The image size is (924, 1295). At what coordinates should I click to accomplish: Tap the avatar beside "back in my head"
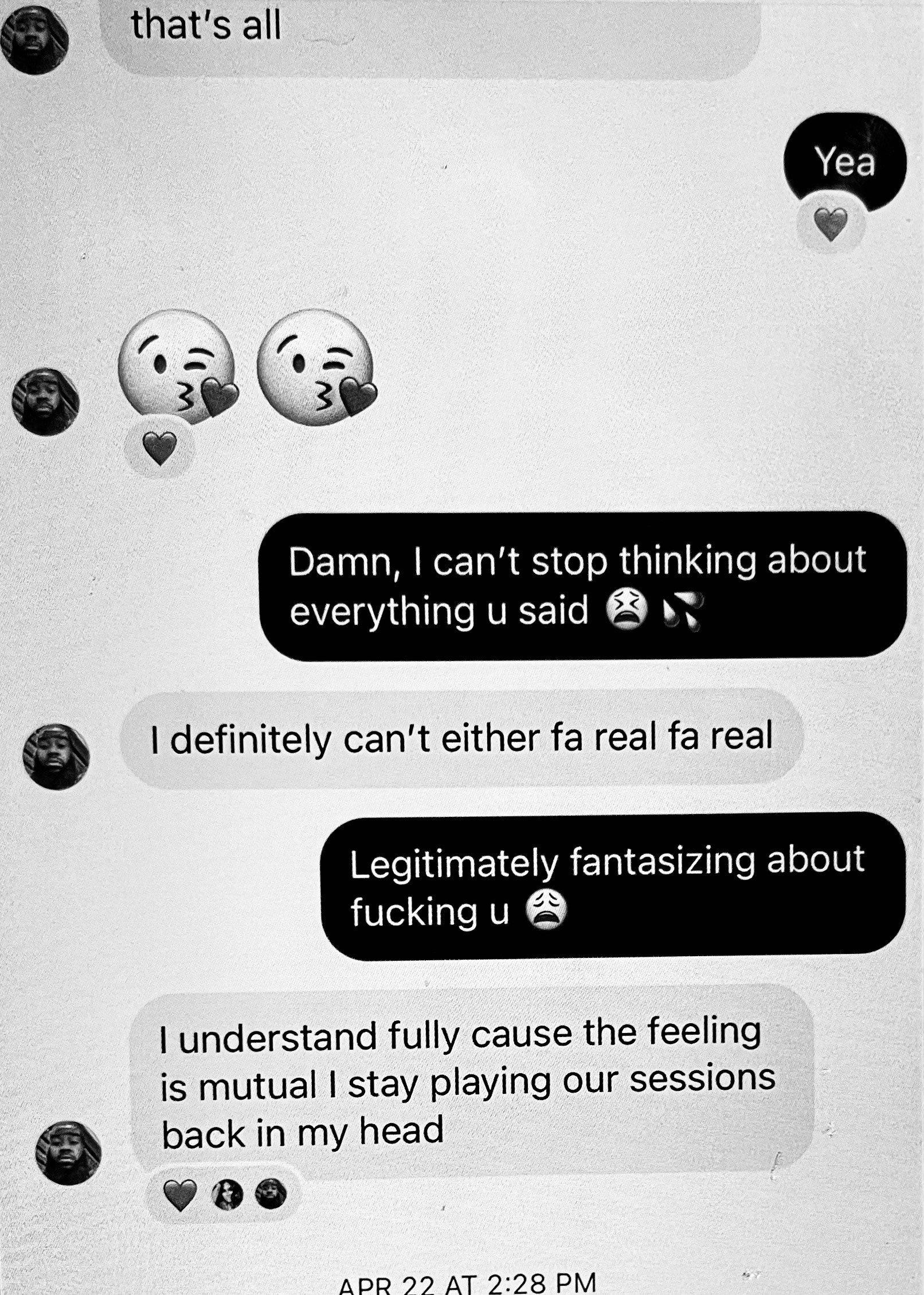[68, 1152]
